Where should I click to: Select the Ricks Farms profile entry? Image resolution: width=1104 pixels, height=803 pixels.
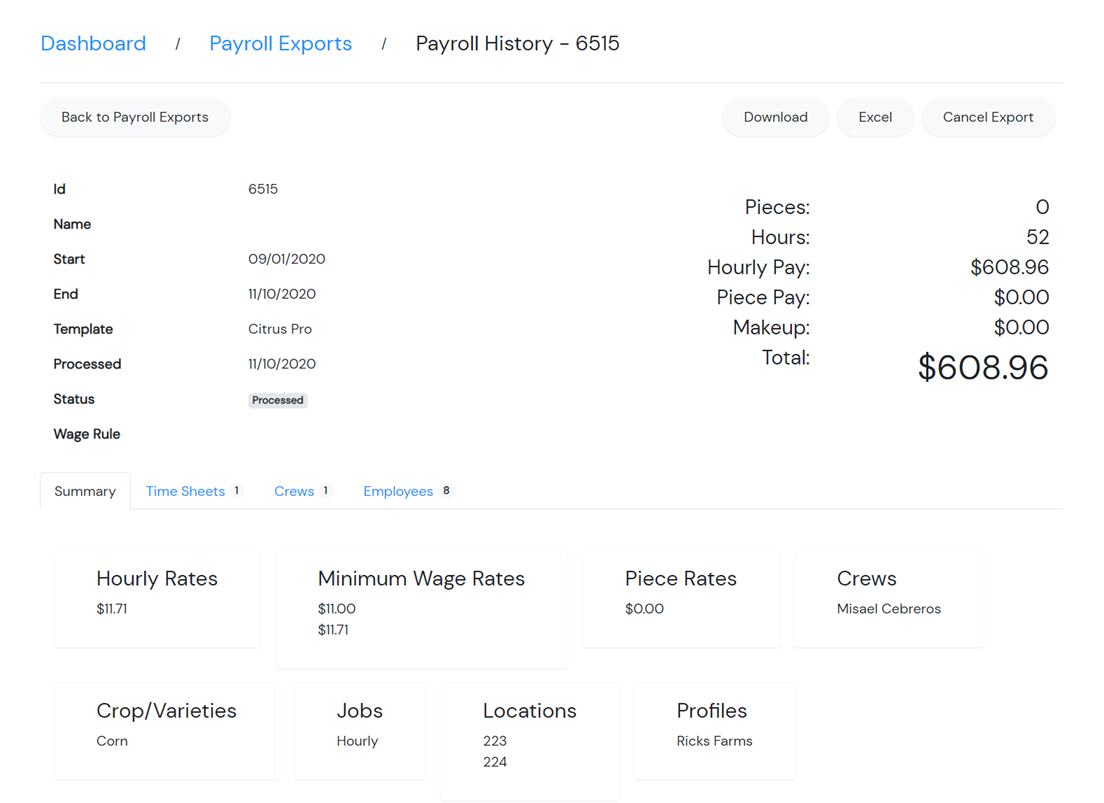point(715,741)
